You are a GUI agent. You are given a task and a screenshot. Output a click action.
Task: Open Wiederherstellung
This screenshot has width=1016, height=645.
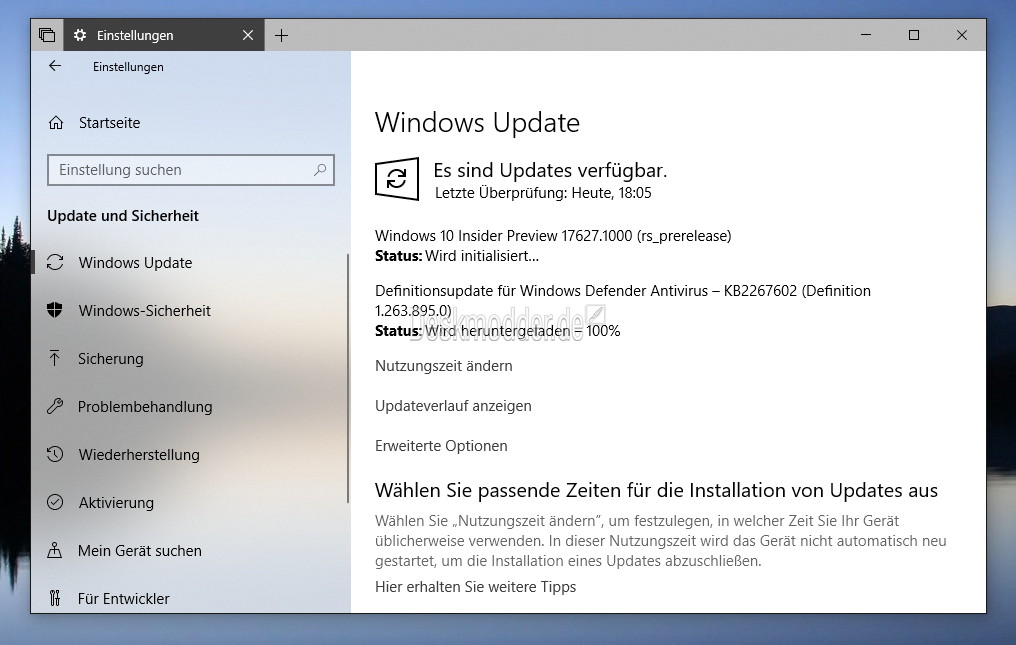pyautogui.click(x=139, y=454)
